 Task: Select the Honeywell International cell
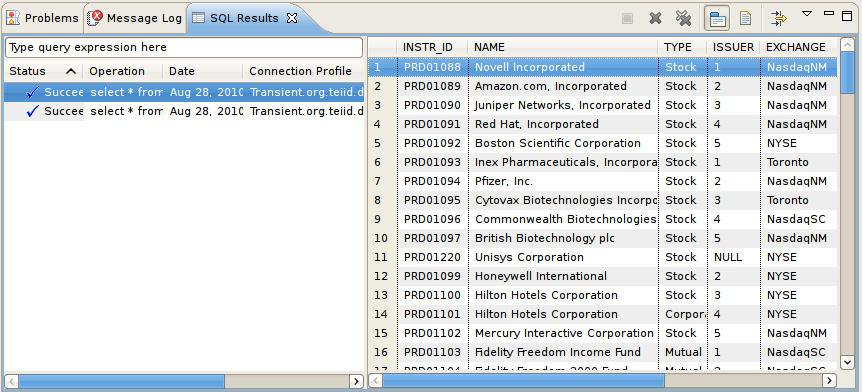tap(563, 276)
